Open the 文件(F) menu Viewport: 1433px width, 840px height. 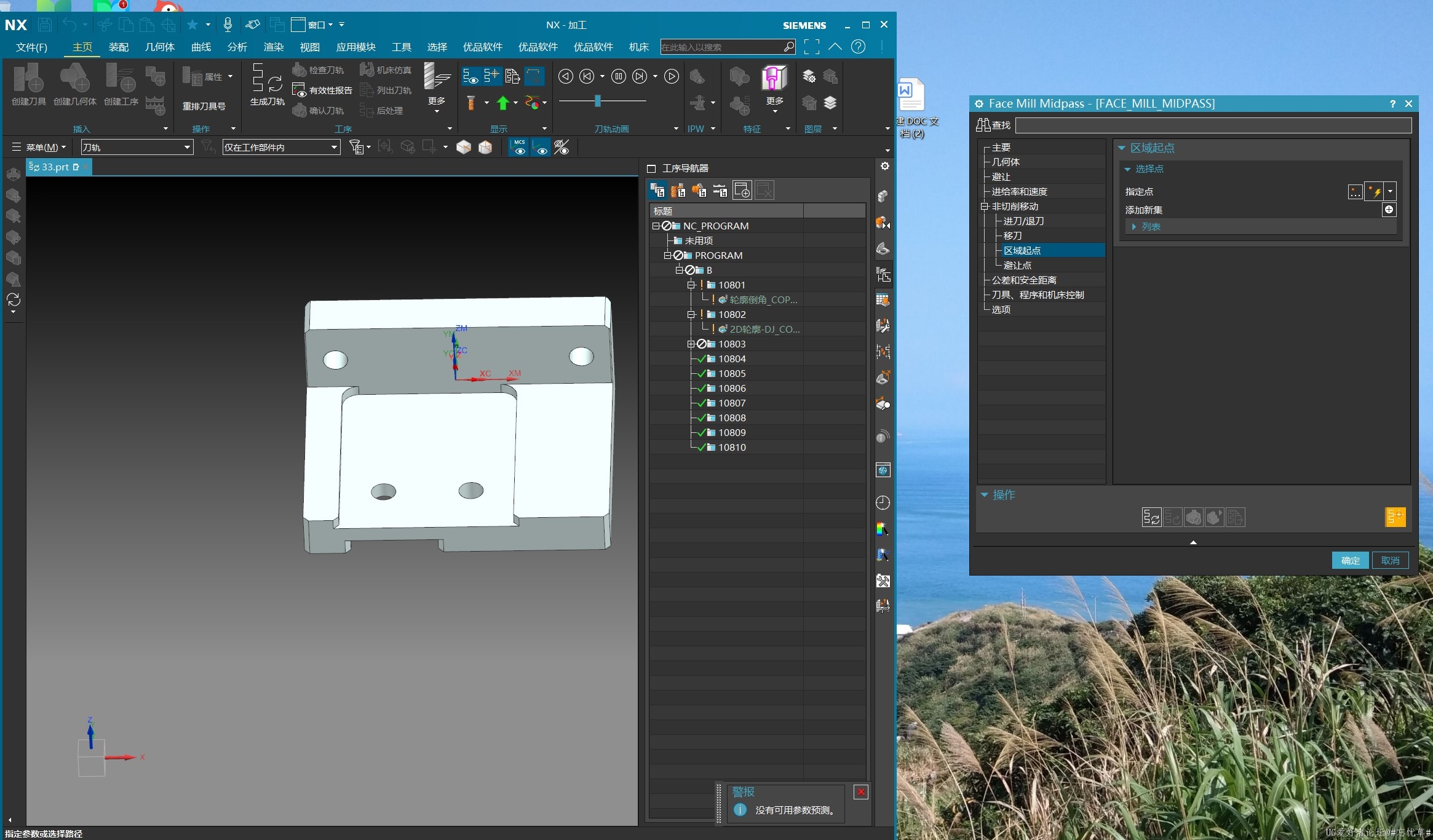pyautogui.click(x=31, y=47)
